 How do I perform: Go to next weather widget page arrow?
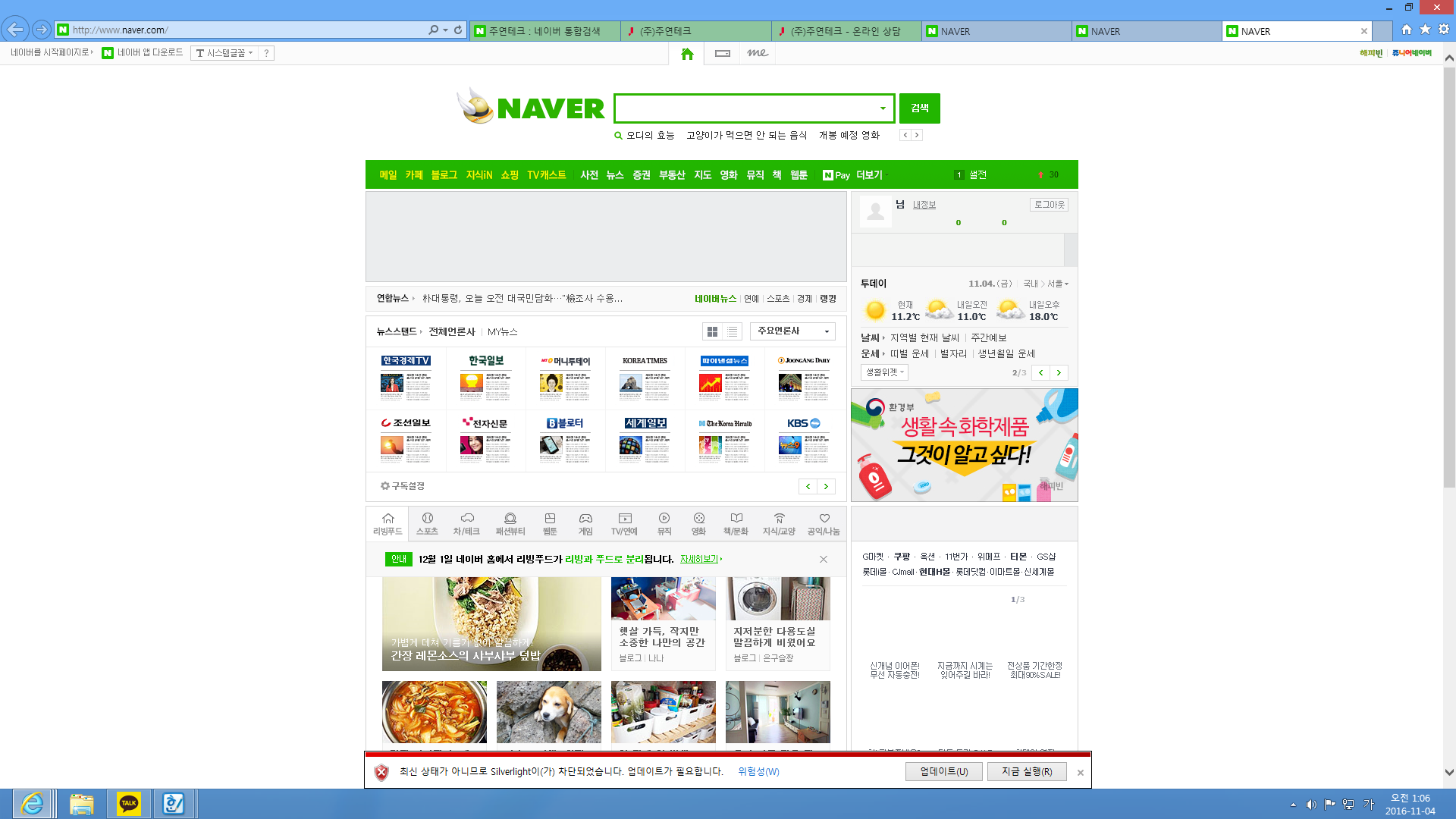tap(1059, 372)
